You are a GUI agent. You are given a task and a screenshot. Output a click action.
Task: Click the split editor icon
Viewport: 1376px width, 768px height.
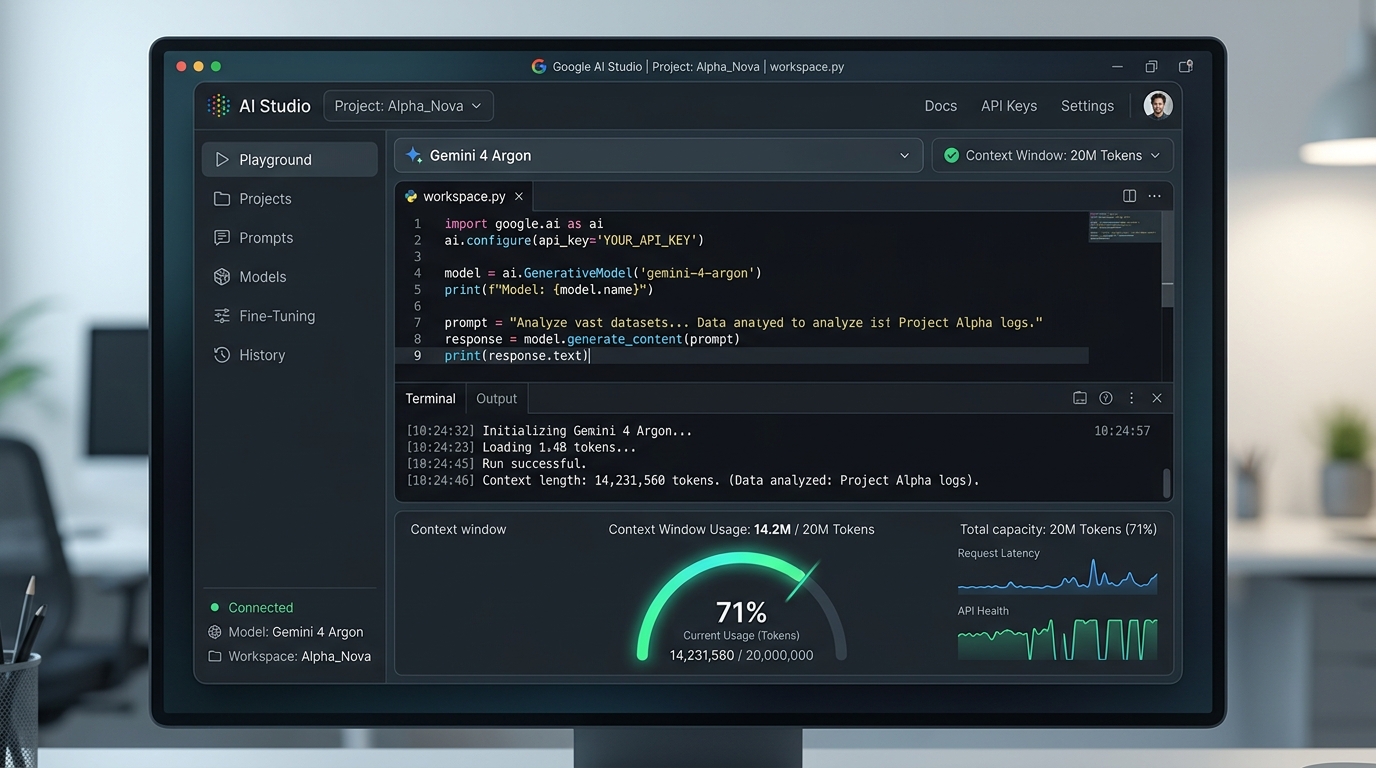pyautogui.click(x=1129, y=196)
